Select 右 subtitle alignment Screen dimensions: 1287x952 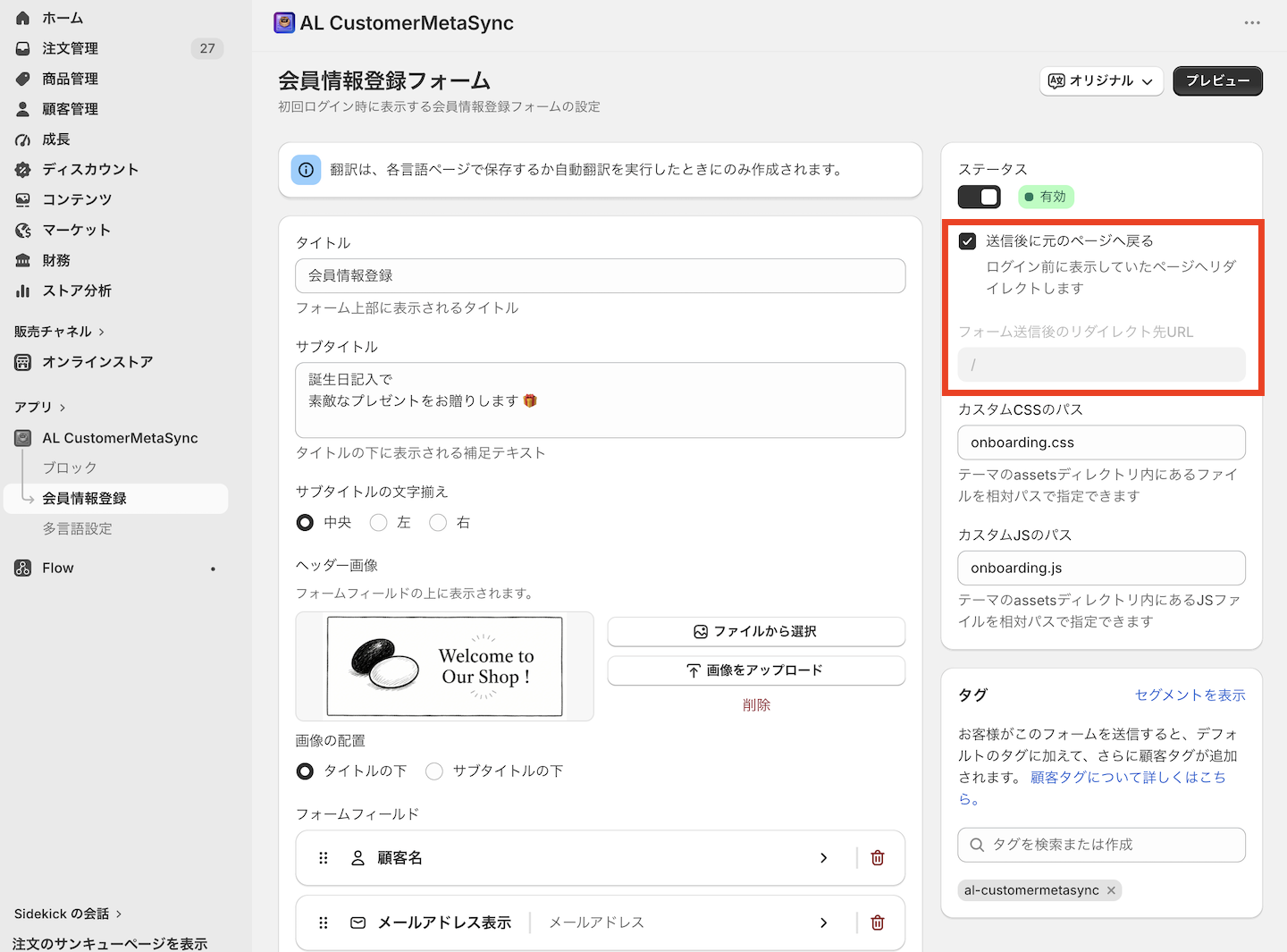[438, 523]
